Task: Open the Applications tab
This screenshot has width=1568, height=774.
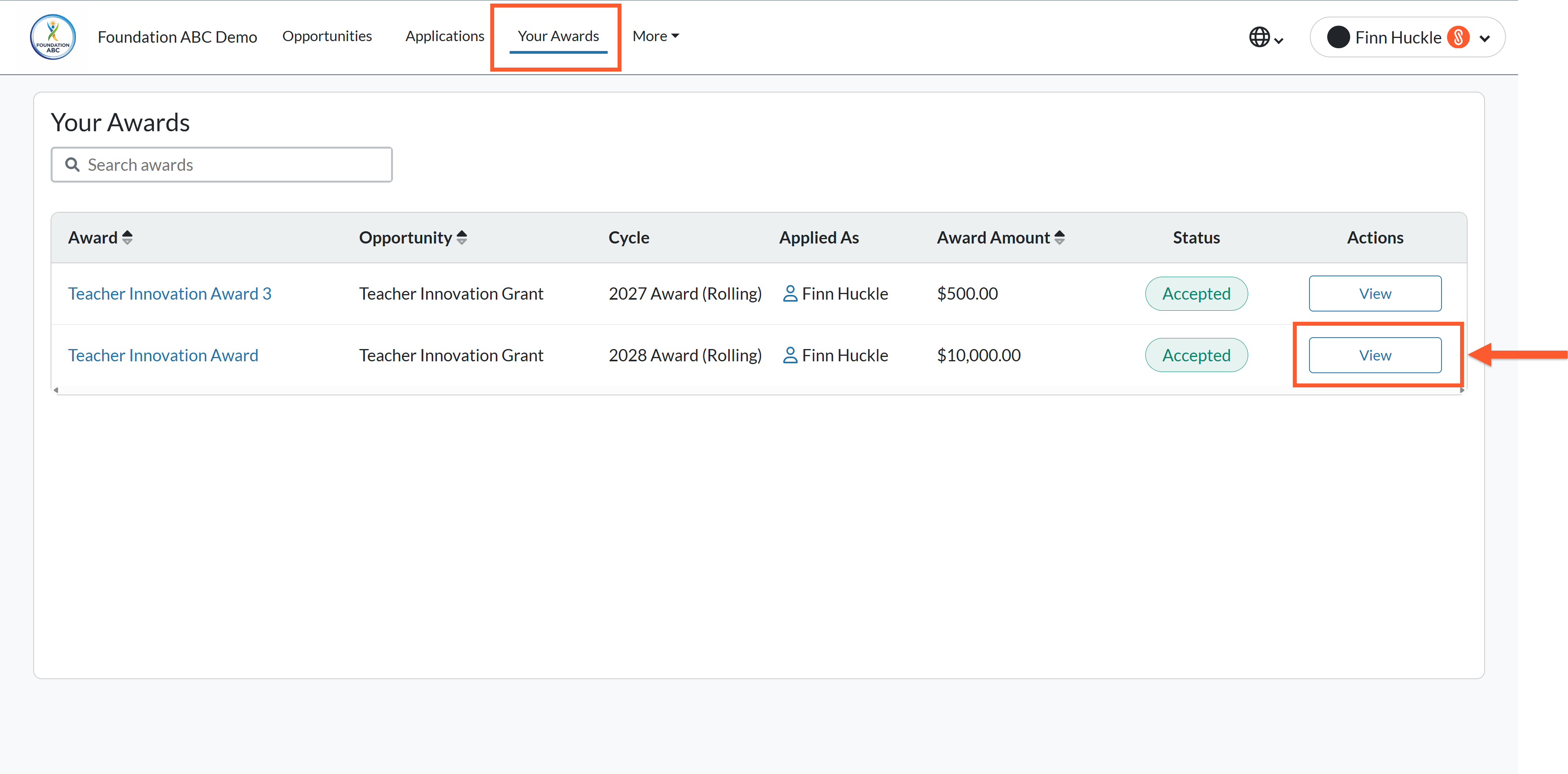Action: (444, 36)
